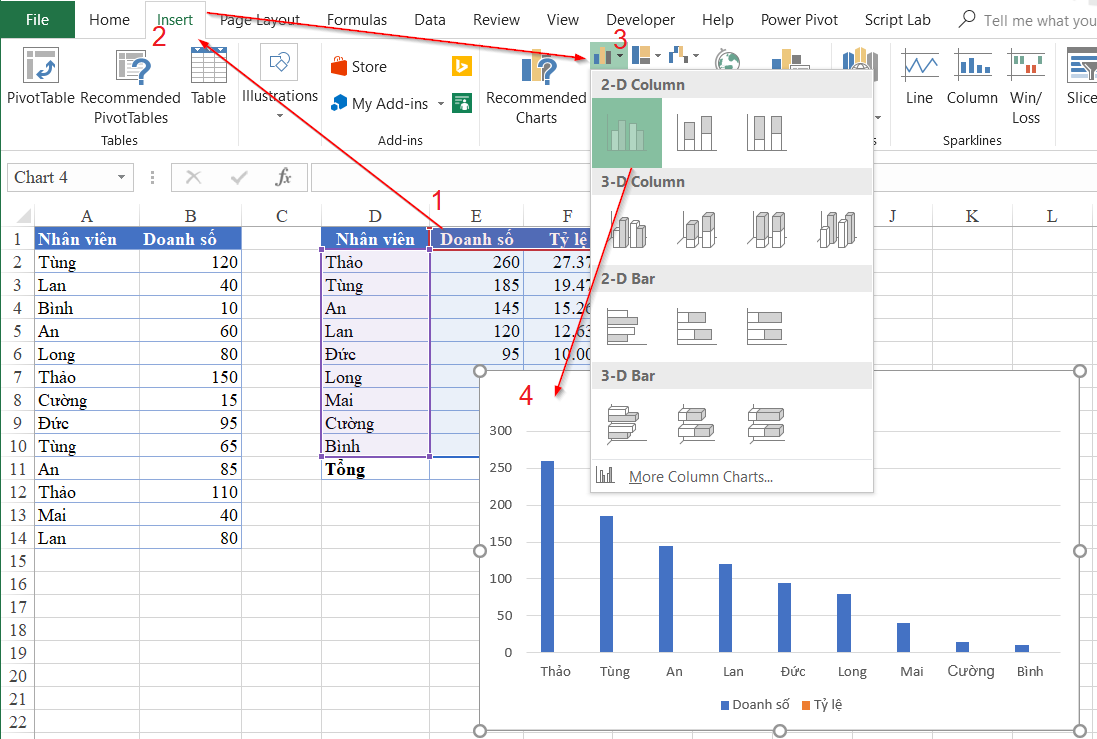Screen dimensions: 1097x739
Task: Select the 3-D Stacked Column chart
Action: (x=697, y=228)
